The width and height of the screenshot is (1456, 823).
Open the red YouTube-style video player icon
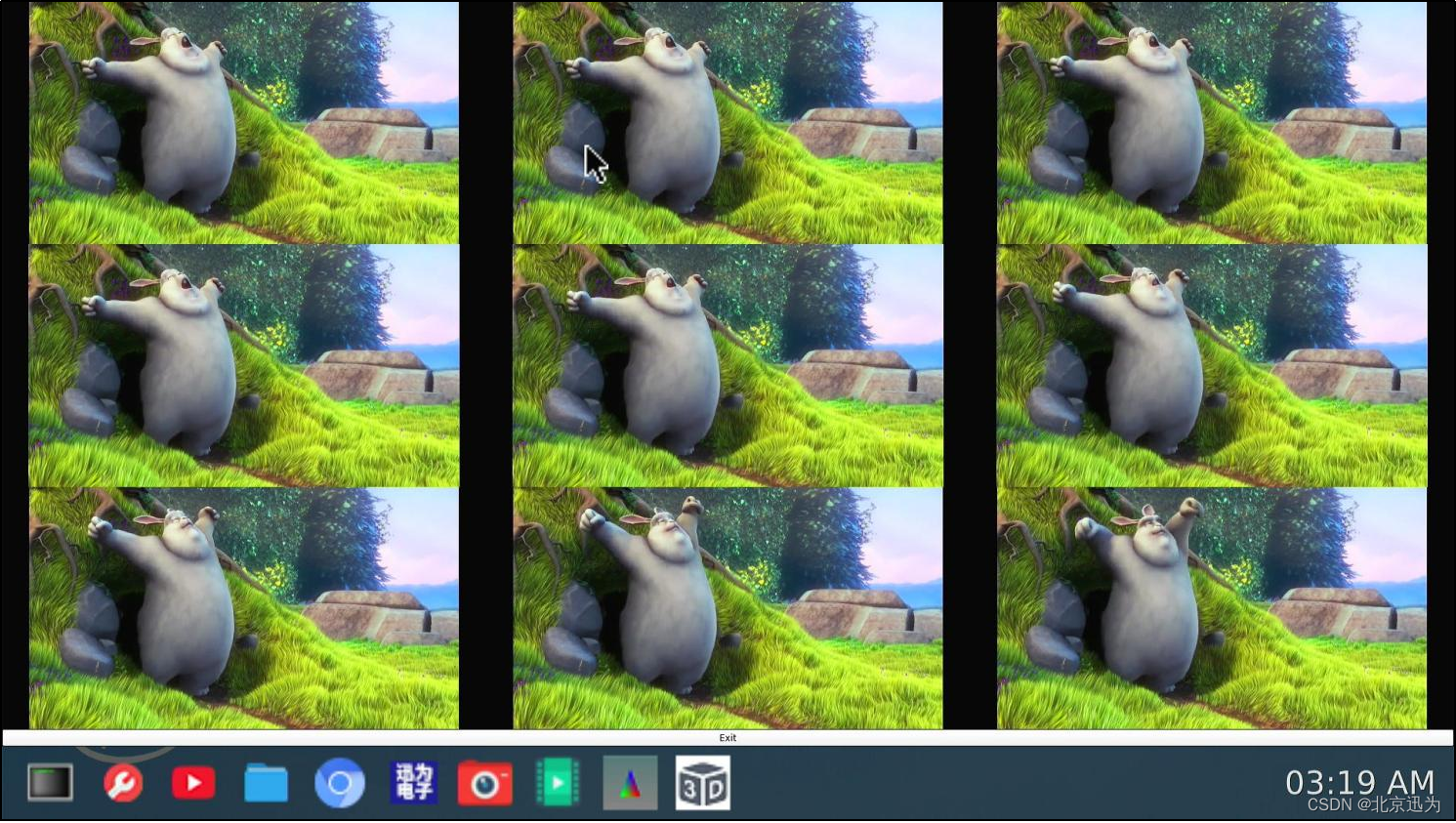tap(193, 783)
